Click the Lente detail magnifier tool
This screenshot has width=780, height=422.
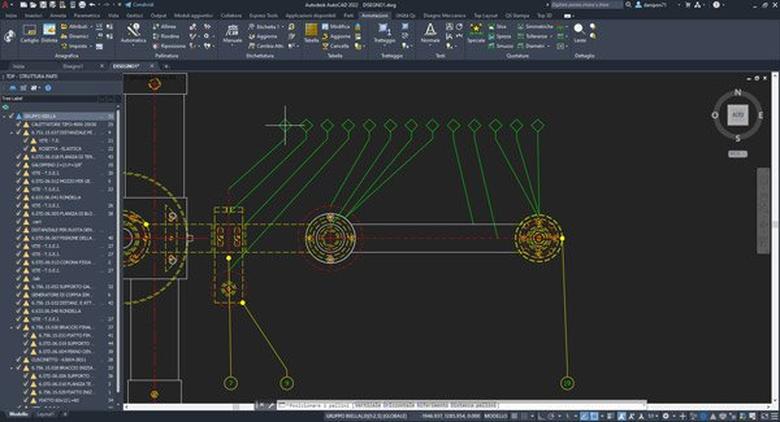tap(580, 34)
